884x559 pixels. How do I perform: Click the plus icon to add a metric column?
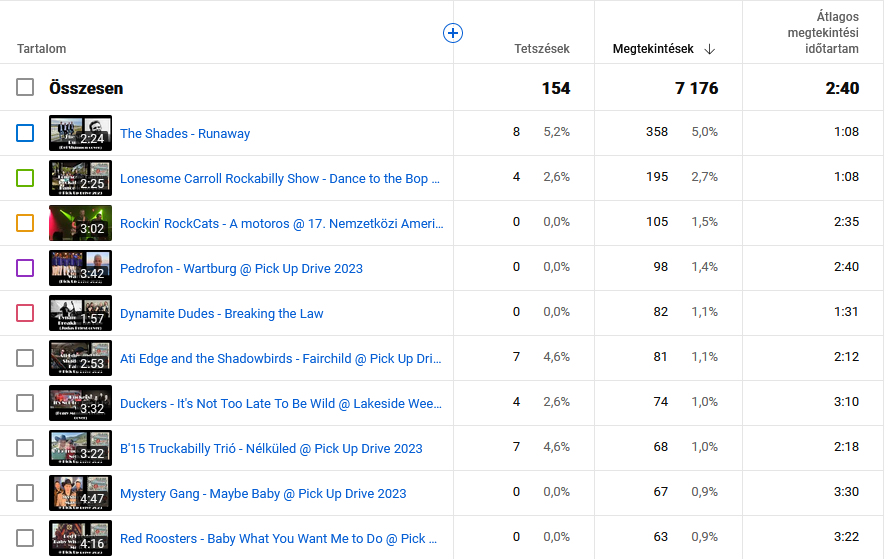(x=453, y=33)
